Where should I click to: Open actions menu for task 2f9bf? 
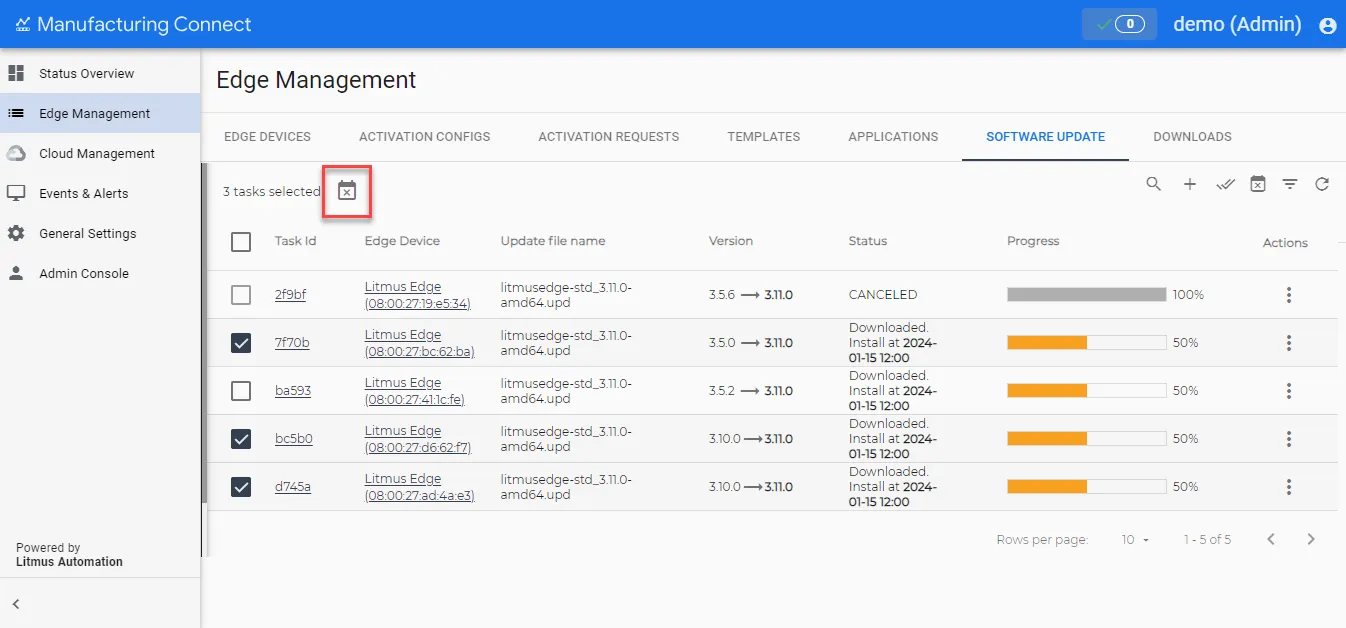click(x=1289, y=295)
